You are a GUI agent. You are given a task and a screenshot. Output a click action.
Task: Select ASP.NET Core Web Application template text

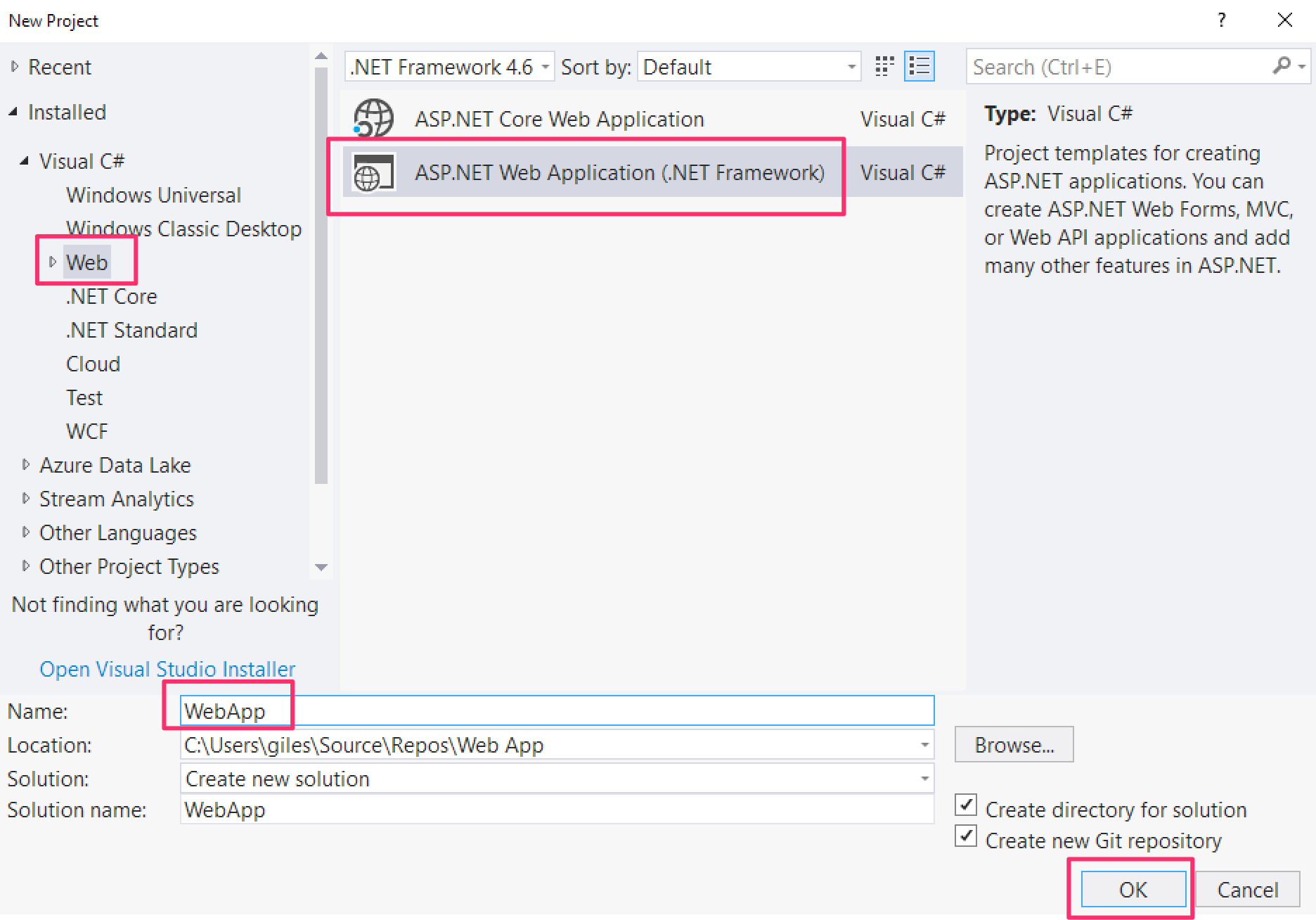click(560, 119)
